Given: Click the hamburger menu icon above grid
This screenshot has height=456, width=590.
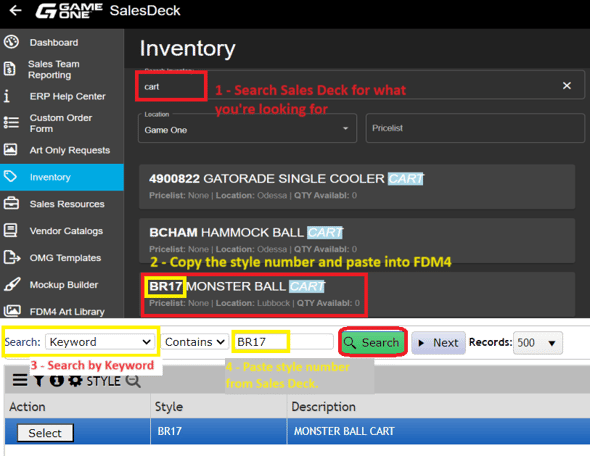Looking at the screenshot, I should tap(20, 380).
